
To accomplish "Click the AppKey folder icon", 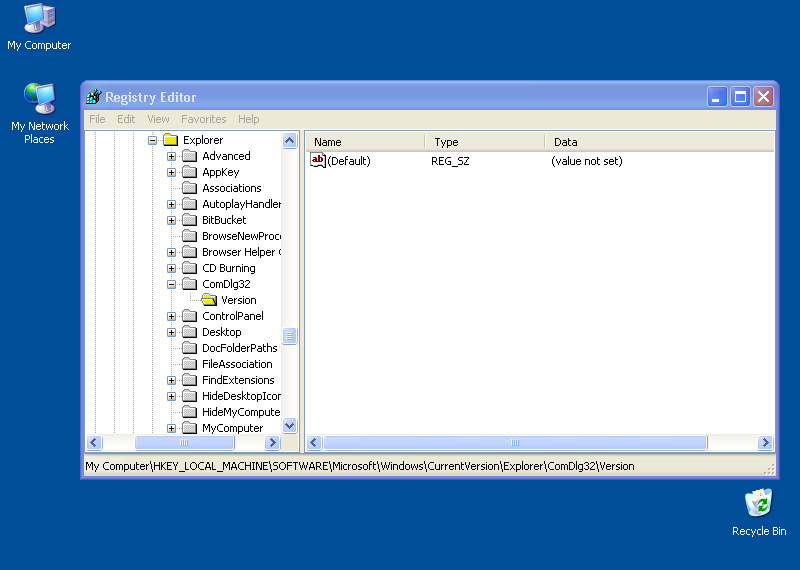I will (x=190, y=172).
